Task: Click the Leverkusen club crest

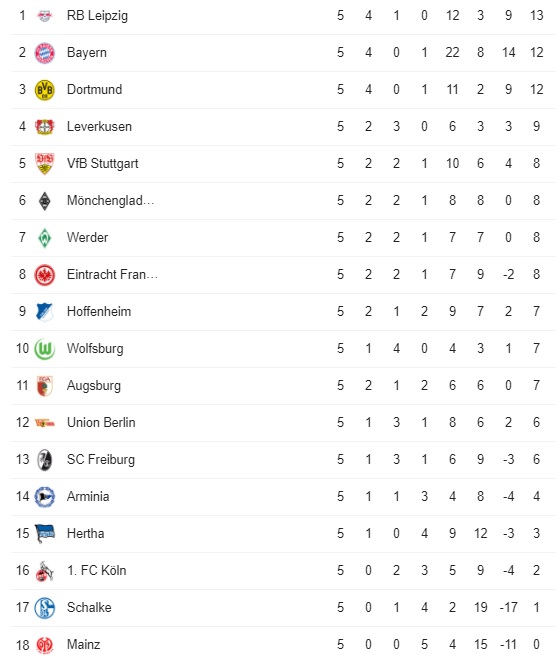Action: (x=45, y=127)
